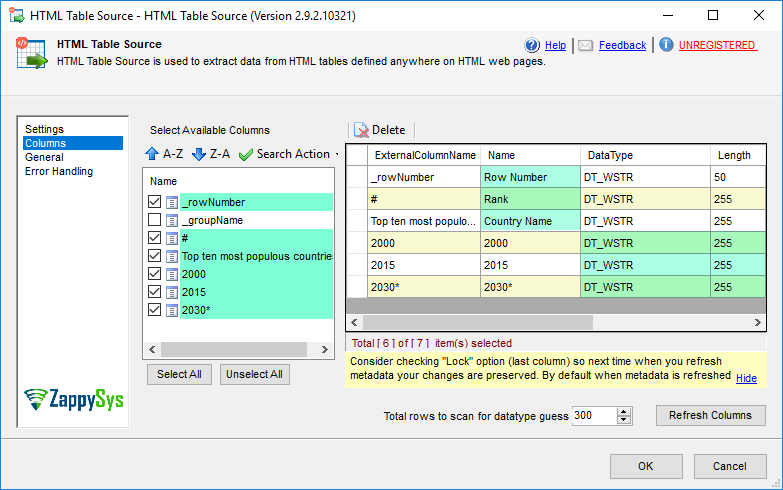783x490 pixels.
Task: Open the General tab in sidebar
Action: pyautogui.click(x=44, y=157)
